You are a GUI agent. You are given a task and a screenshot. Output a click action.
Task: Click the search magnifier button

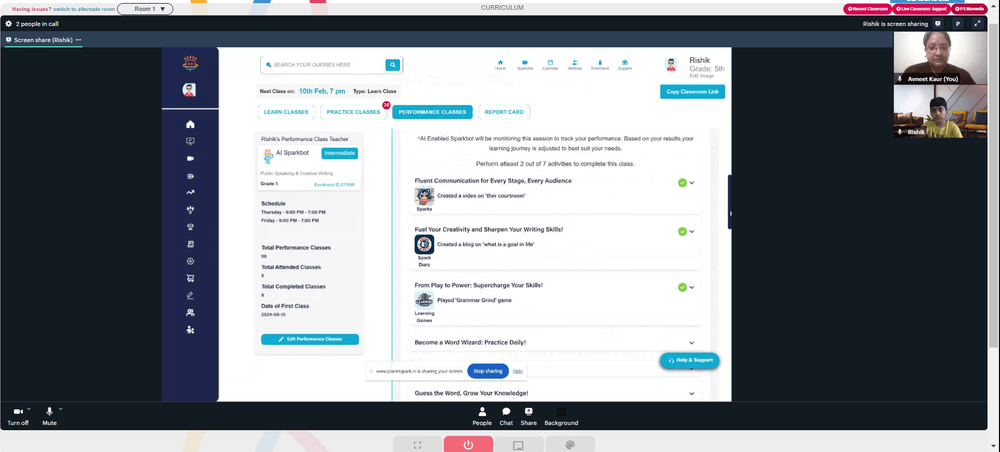coord(393,65)
